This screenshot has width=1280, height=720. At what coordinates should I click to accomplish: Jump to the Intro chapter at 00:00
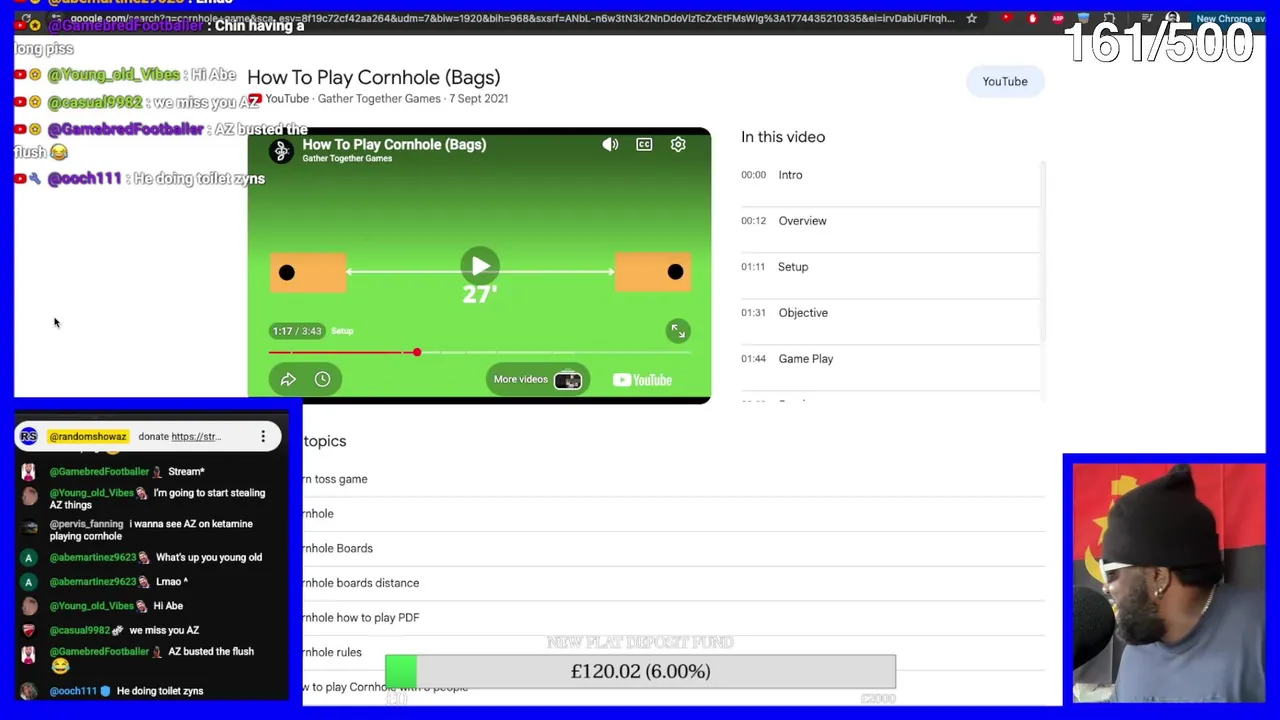coord(890,175)
